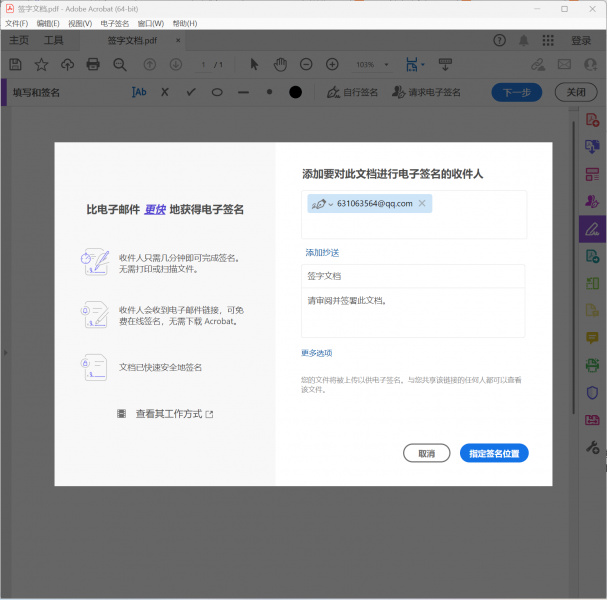This screenshot has width=607, height=600.
Task: Select the check mark tool
Action: click(x=191, y=92)
